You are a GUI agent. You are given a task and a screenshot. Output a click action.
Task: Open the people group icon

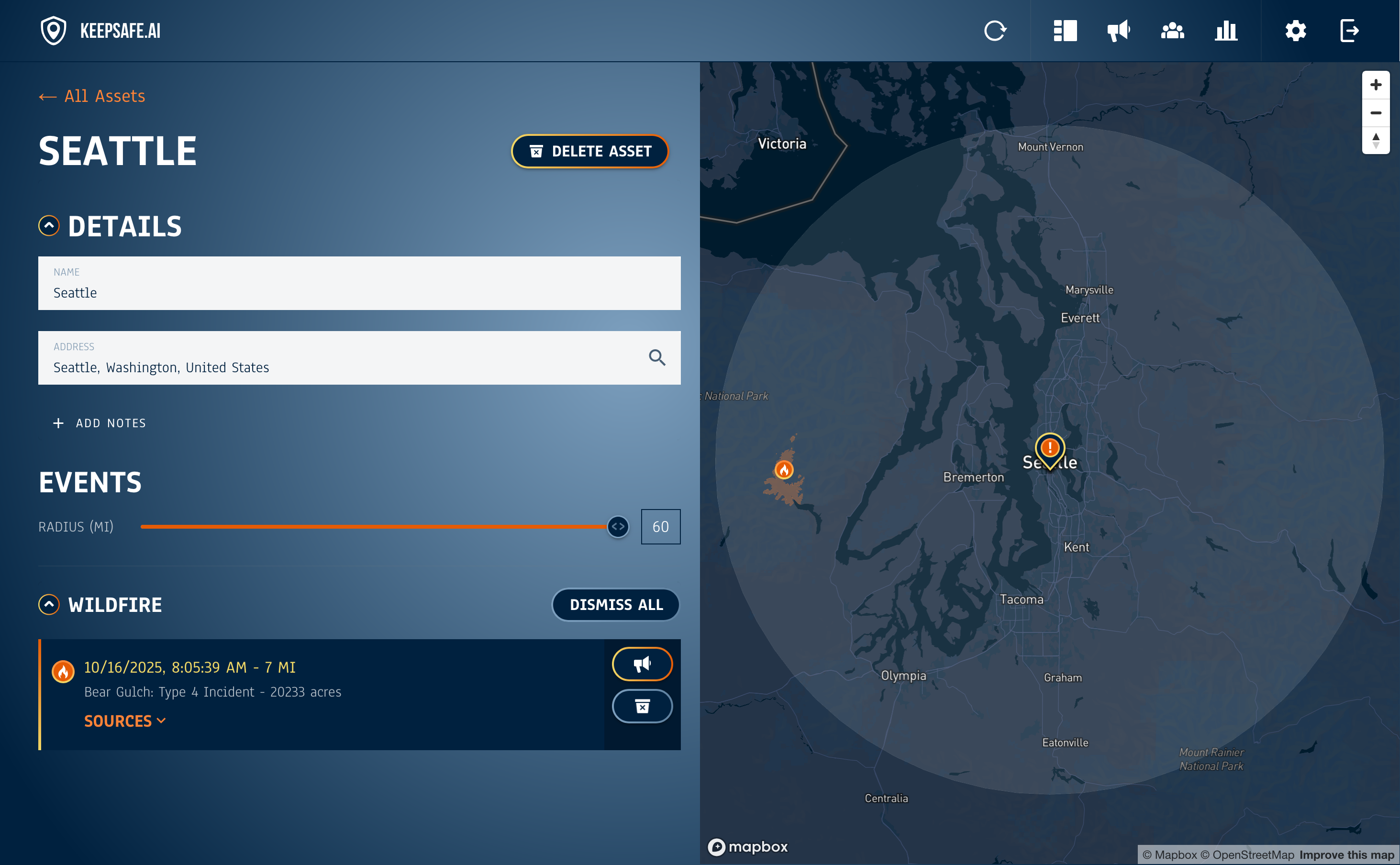coord(1172,31)
